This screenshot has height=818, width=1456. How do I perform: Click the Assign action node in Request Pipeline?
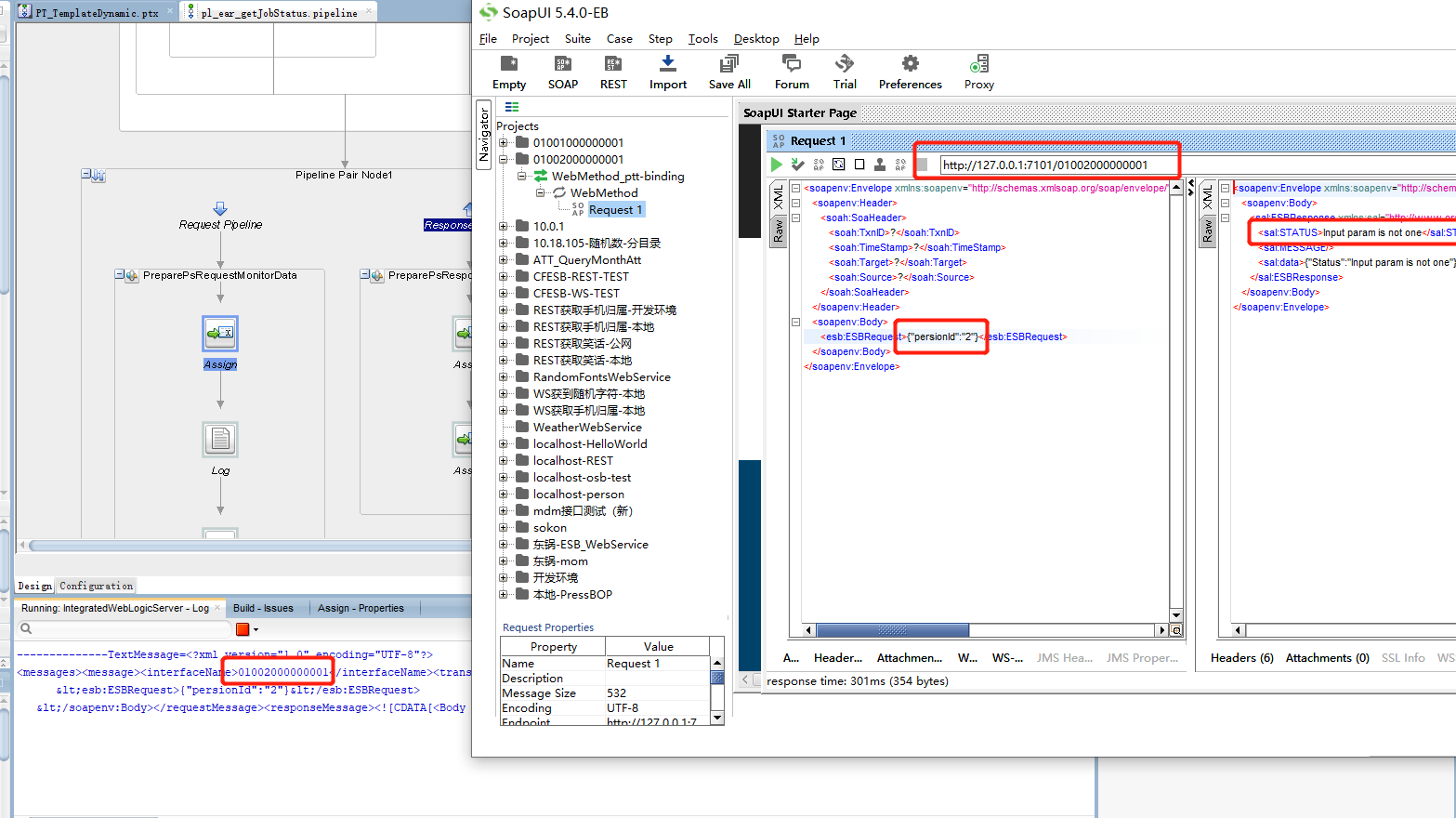[220, 333]
